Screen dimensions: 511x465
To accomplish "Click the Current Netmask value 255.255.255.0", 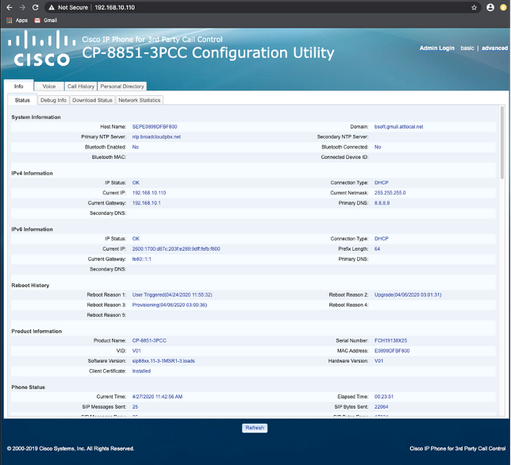I will point(390,193).
